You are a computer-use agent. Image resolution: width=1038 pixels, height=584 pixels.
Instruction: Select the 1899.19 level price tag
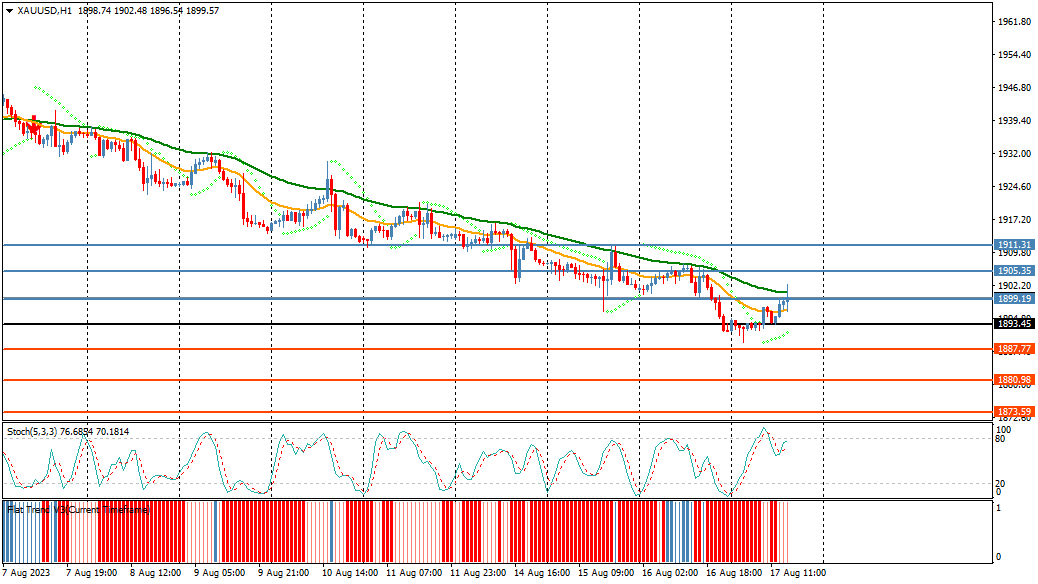click(1014, 299)
